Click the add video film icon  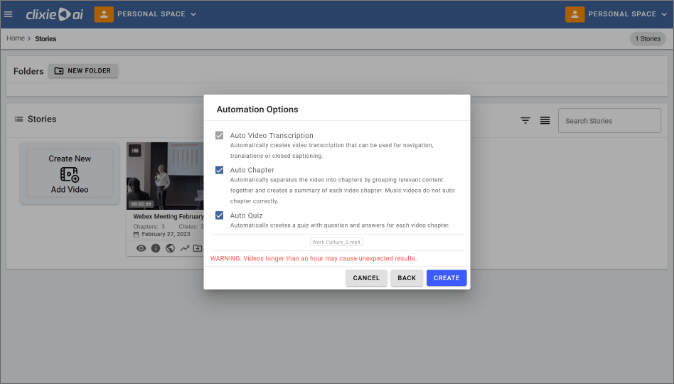point(70,174)
